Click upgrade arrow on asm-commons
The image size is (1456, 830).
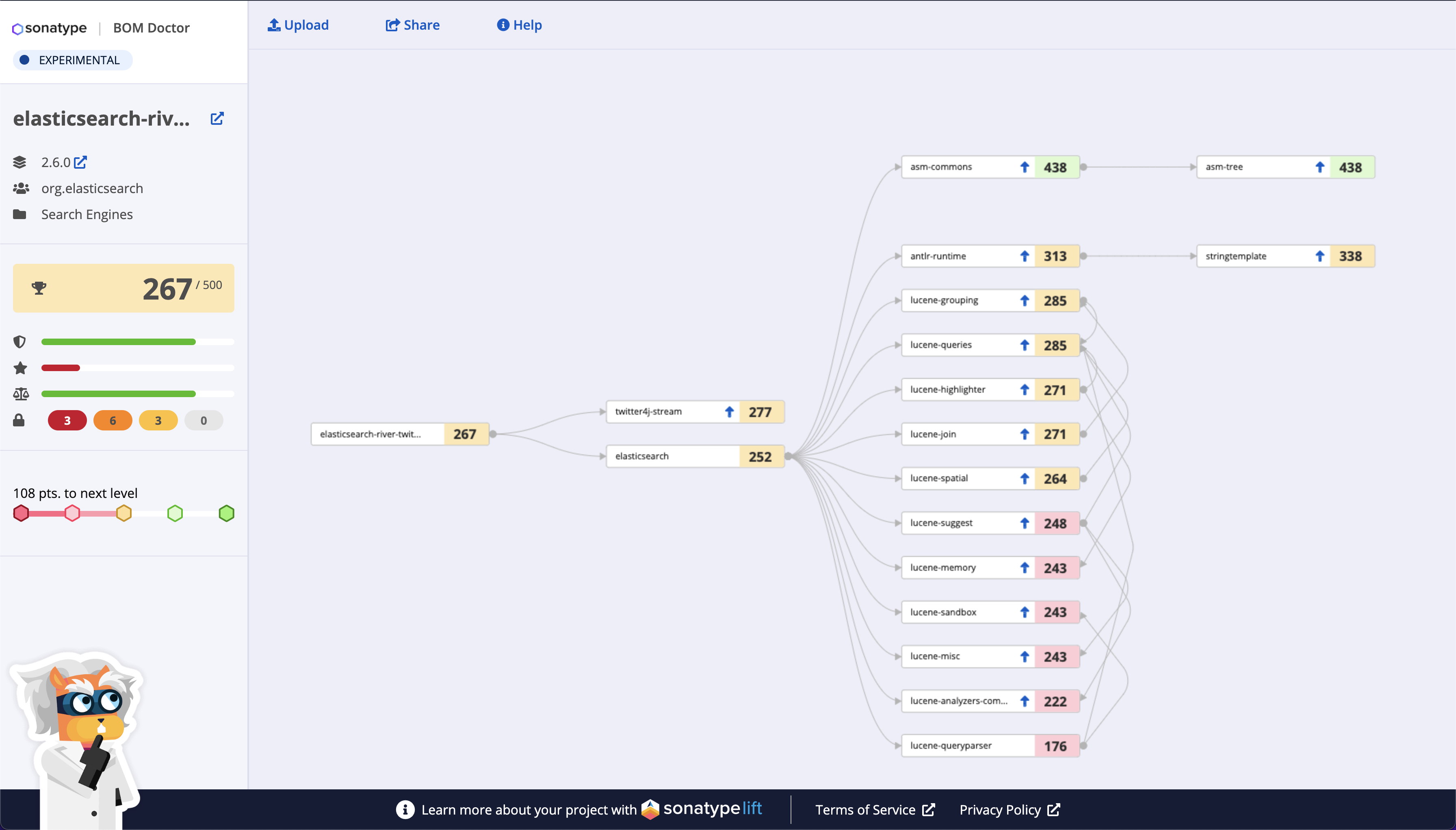1024,167
